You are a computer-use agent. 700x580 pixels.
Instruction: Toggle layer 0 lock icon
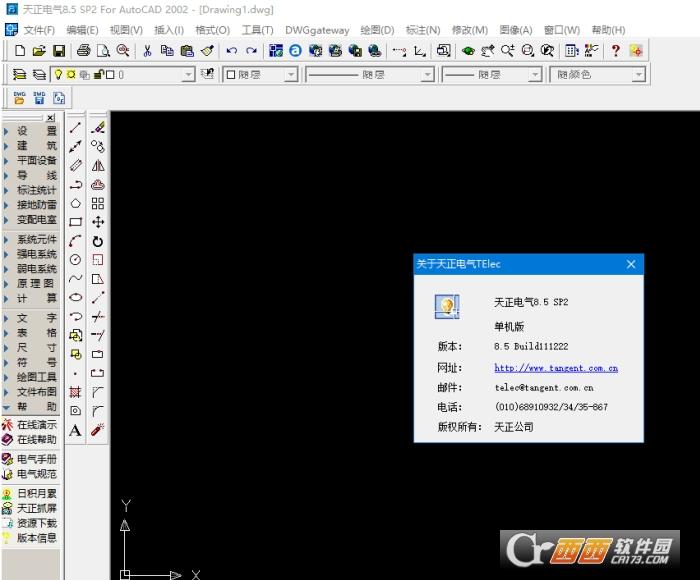click(x=98, y=75)
